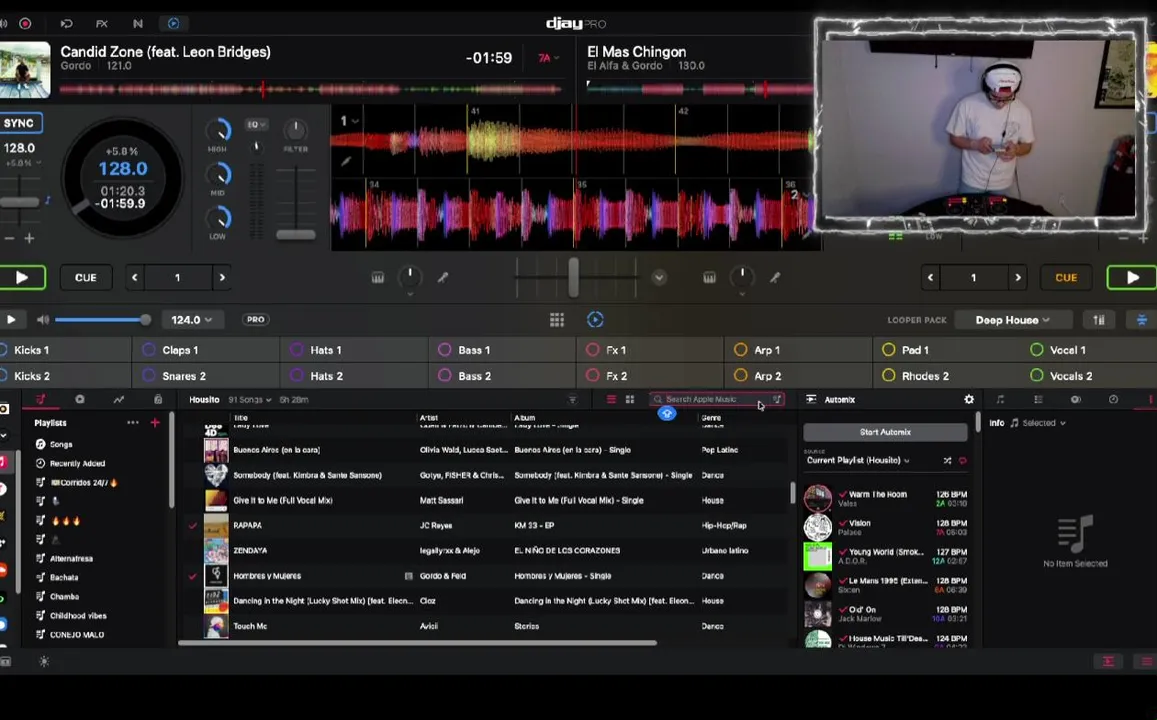
Task: Toggle the Hats 2 loop
Action: point(355,375)
